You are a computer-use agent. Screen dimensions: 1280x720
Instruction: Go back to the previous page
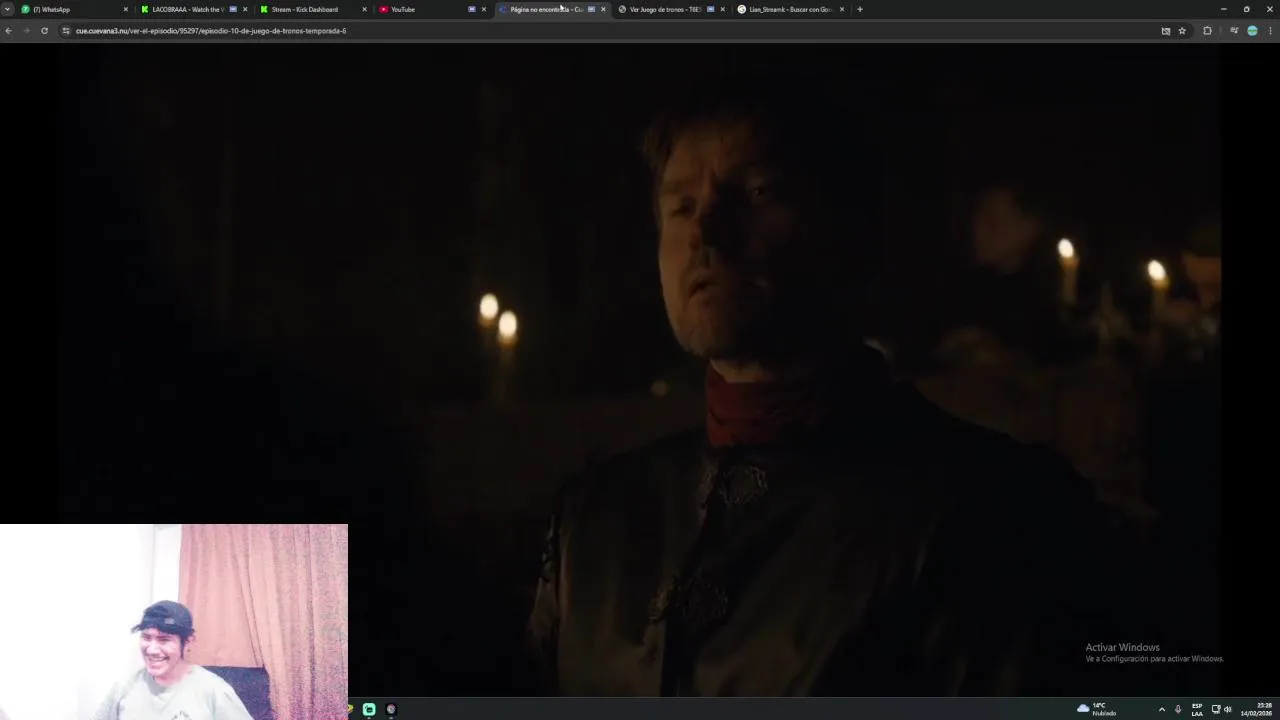coord(8,31)
